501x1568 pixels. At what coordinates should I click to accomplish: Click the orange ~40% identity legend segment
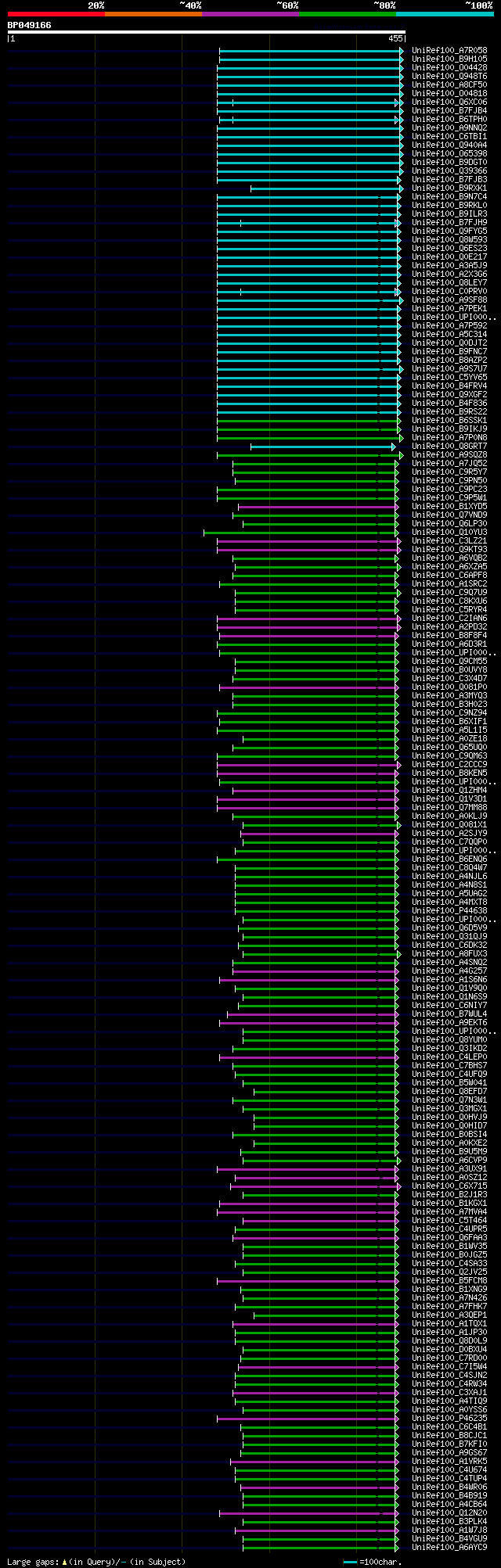pos(153,14)
